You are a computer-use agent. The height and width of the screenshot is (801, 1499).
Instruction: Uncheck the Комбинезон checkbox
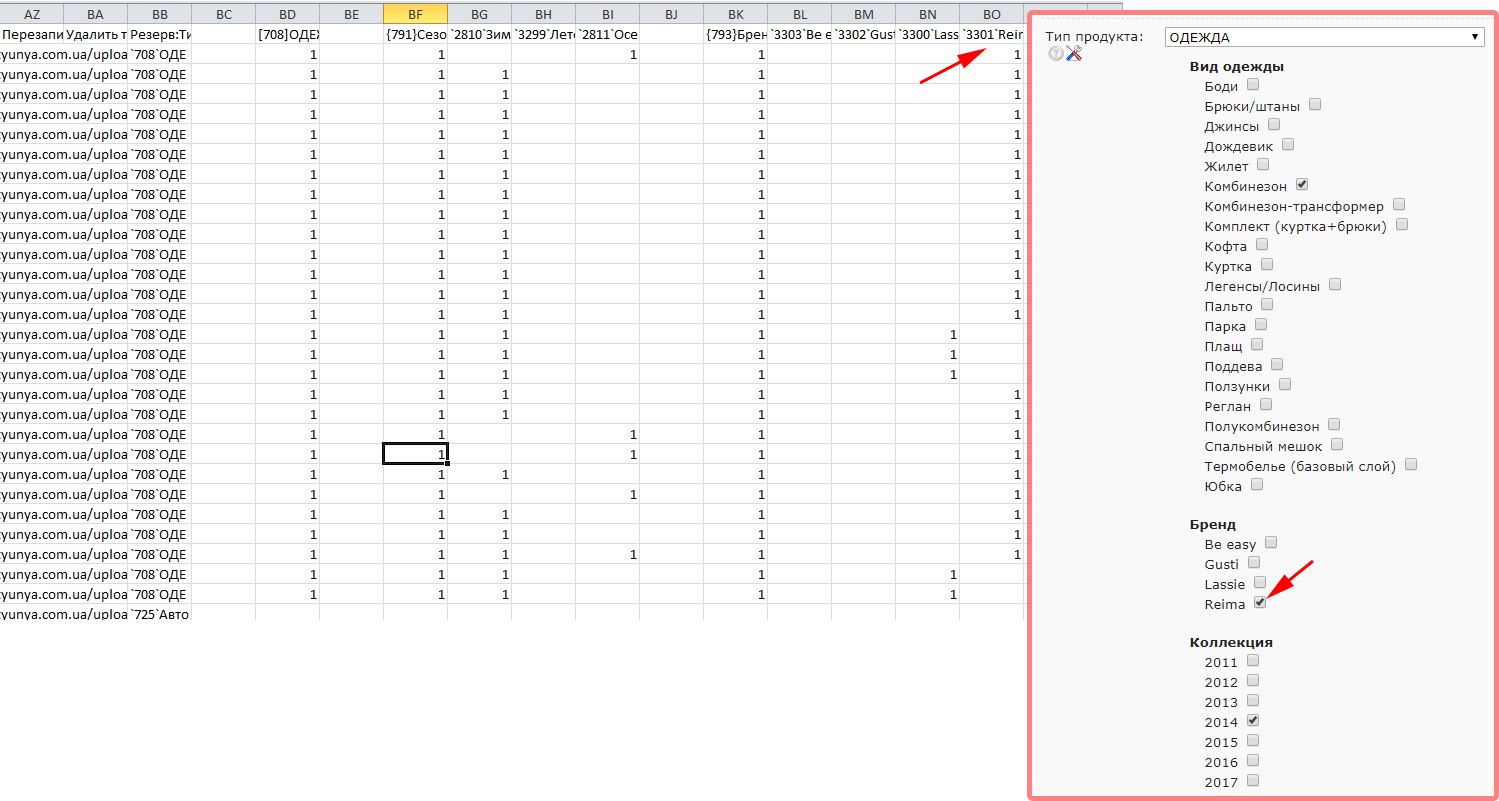pos(1302,185)
